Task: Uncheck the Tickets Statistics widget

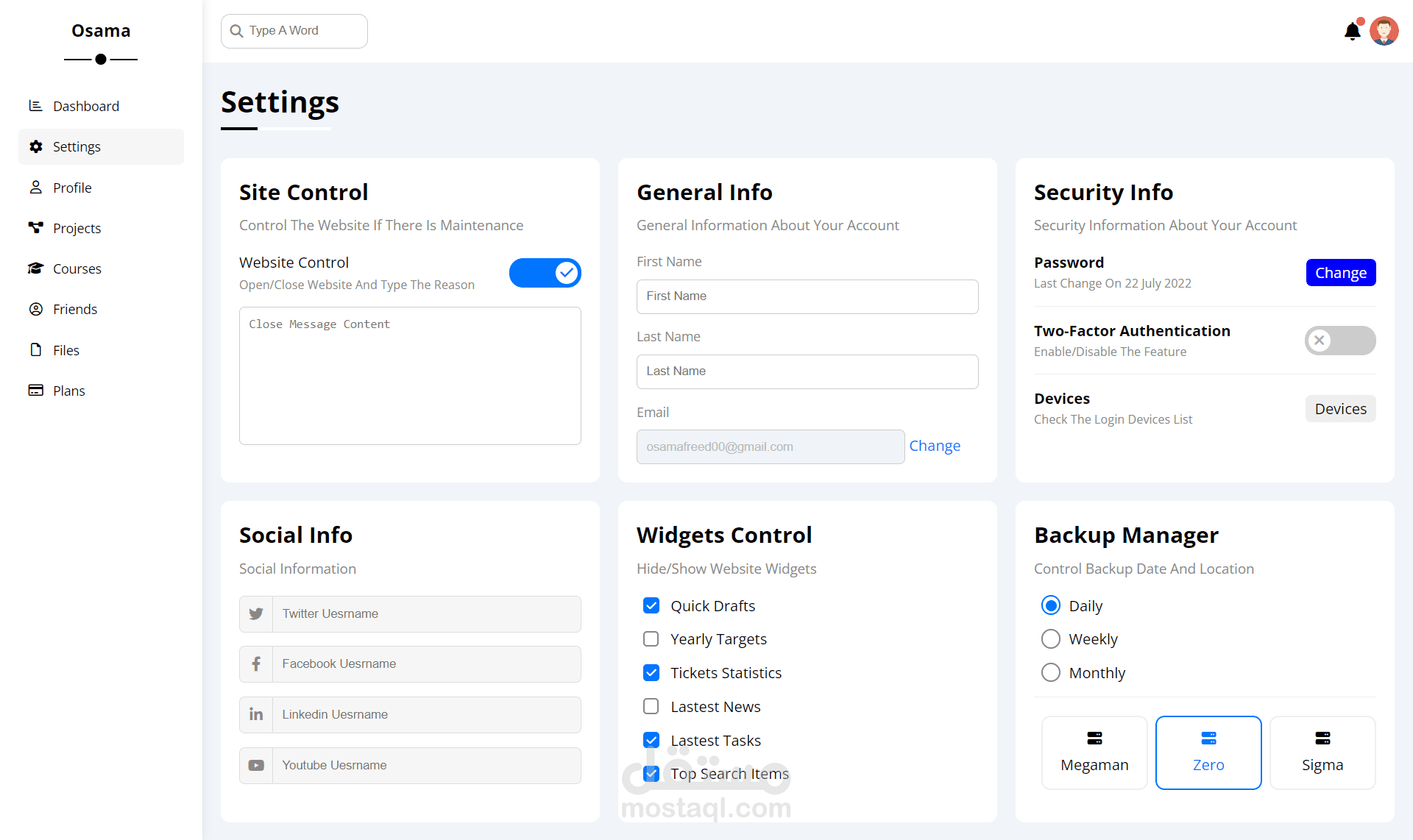Action: [651, 673]
